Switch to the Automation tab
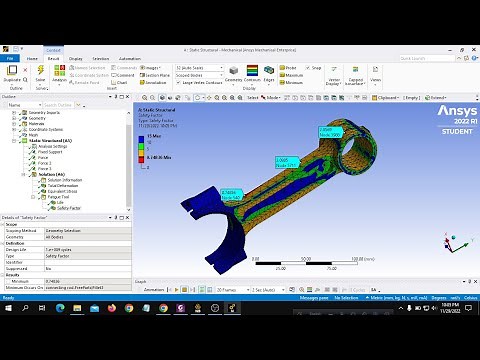This screenshot has height=360, width=480. point(130,58)
